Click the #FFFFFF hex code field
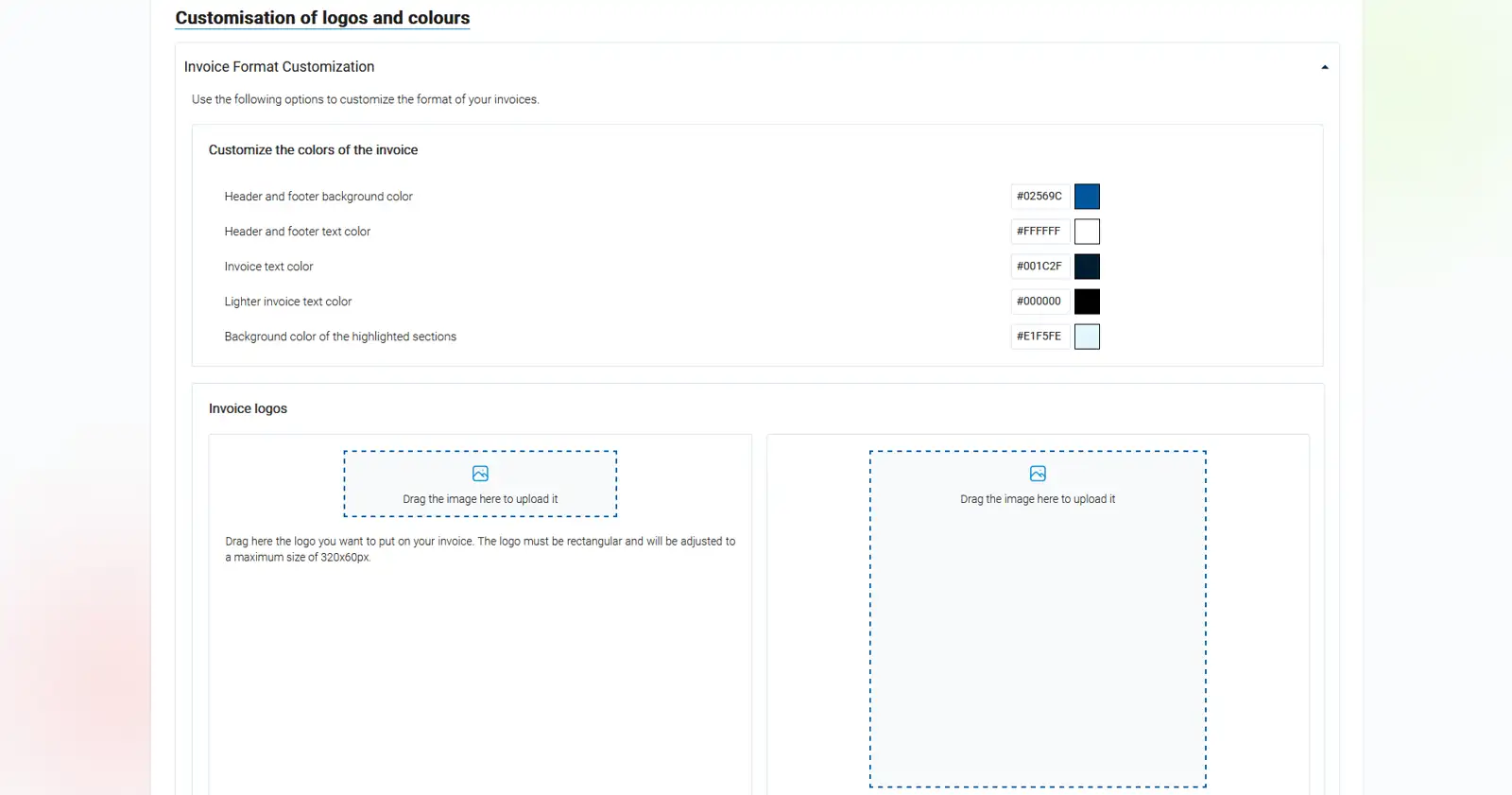This screenshot has height=795, width=1512. point(1039,232)
